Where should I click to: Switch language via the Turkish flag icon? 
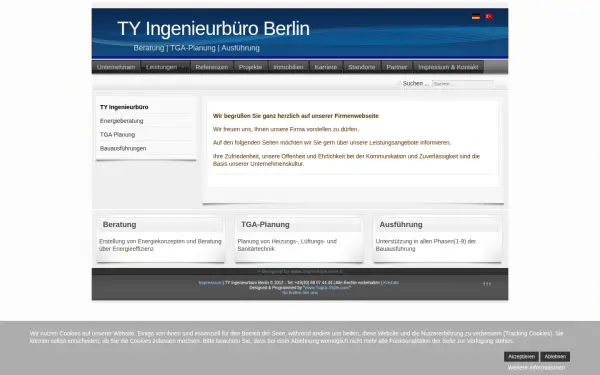[489, 16]
